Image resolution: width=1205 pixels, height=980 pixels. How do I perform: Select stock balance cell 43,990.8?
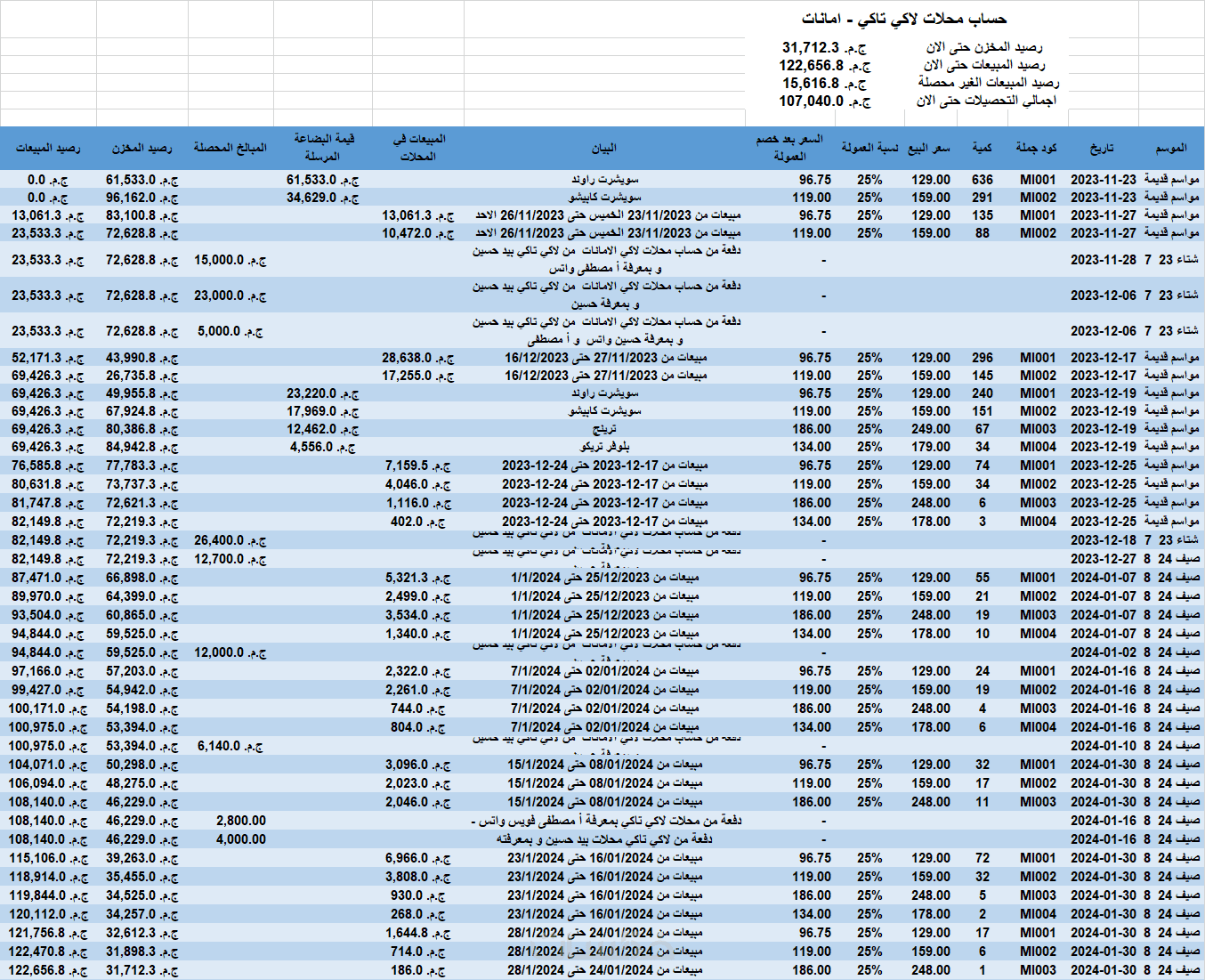point(142,357)
